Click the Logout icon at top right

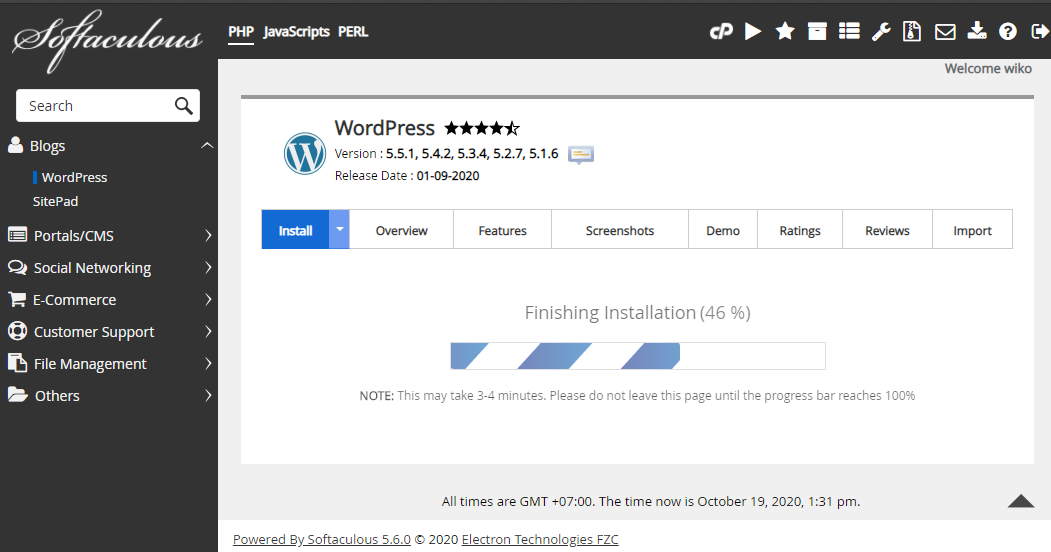click(1040, 31)
